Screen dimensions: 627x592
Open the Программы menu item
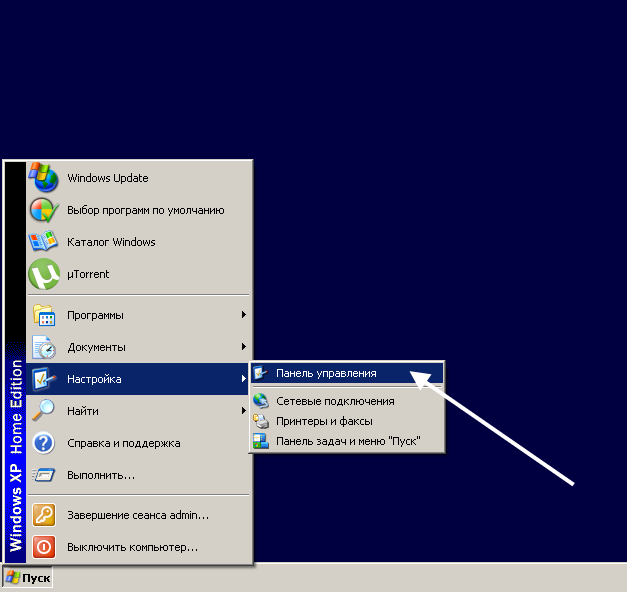pyautogui.click(x=139, y=315)
